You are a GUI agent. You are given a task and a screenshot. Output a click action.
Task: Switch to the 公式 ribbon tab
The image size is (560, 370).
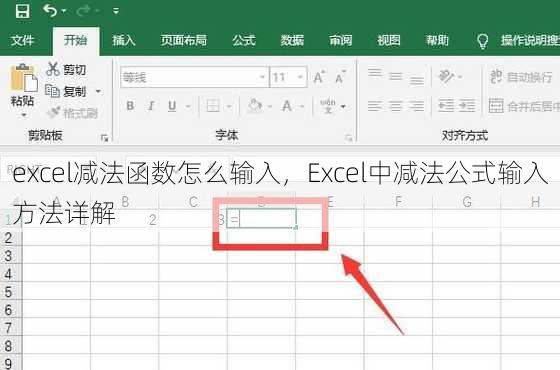[x=244, y=40]
